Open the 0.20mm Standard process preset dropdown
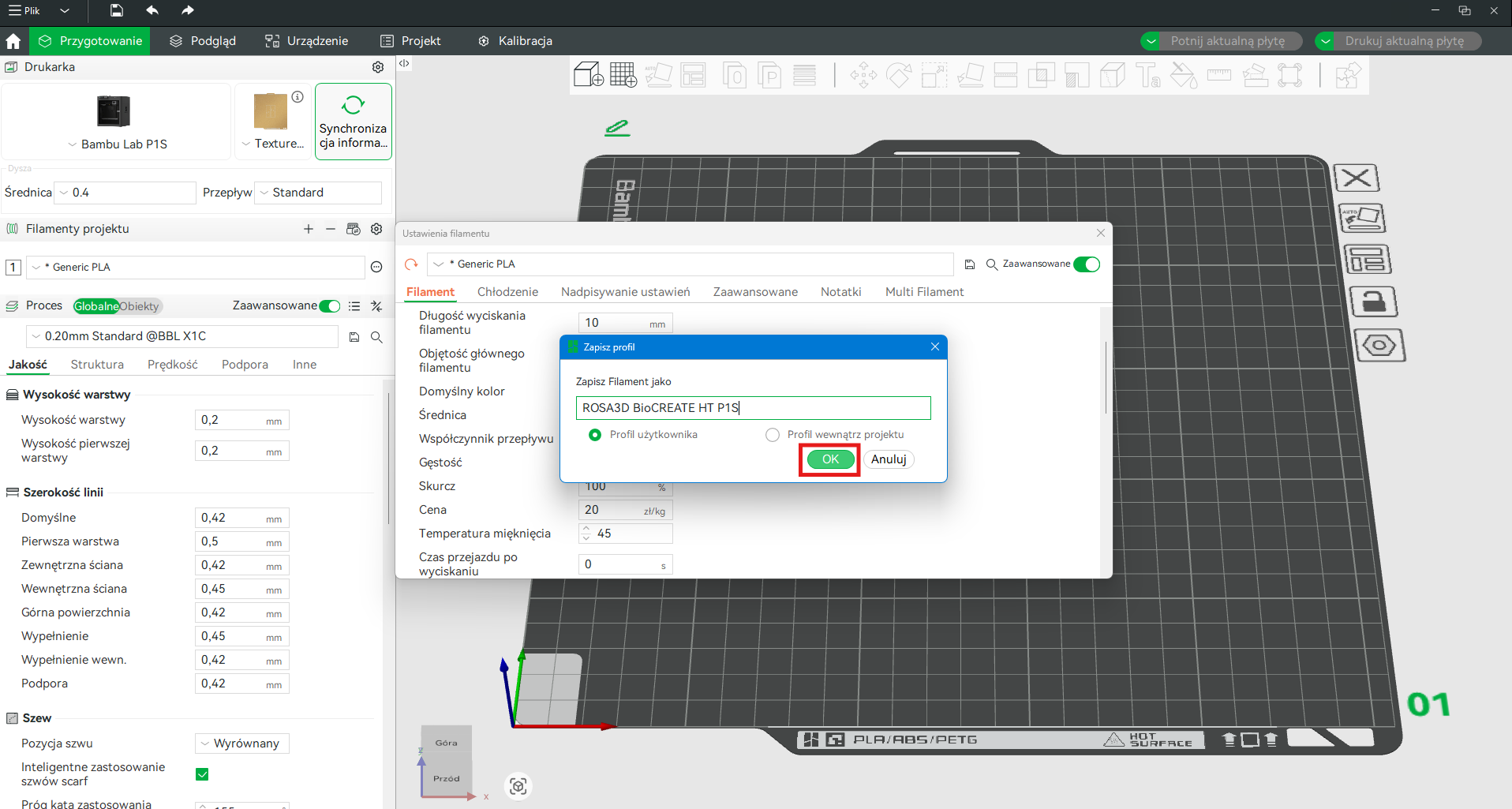The height and width of the screenshot is (809, 1512). (182, 336)
